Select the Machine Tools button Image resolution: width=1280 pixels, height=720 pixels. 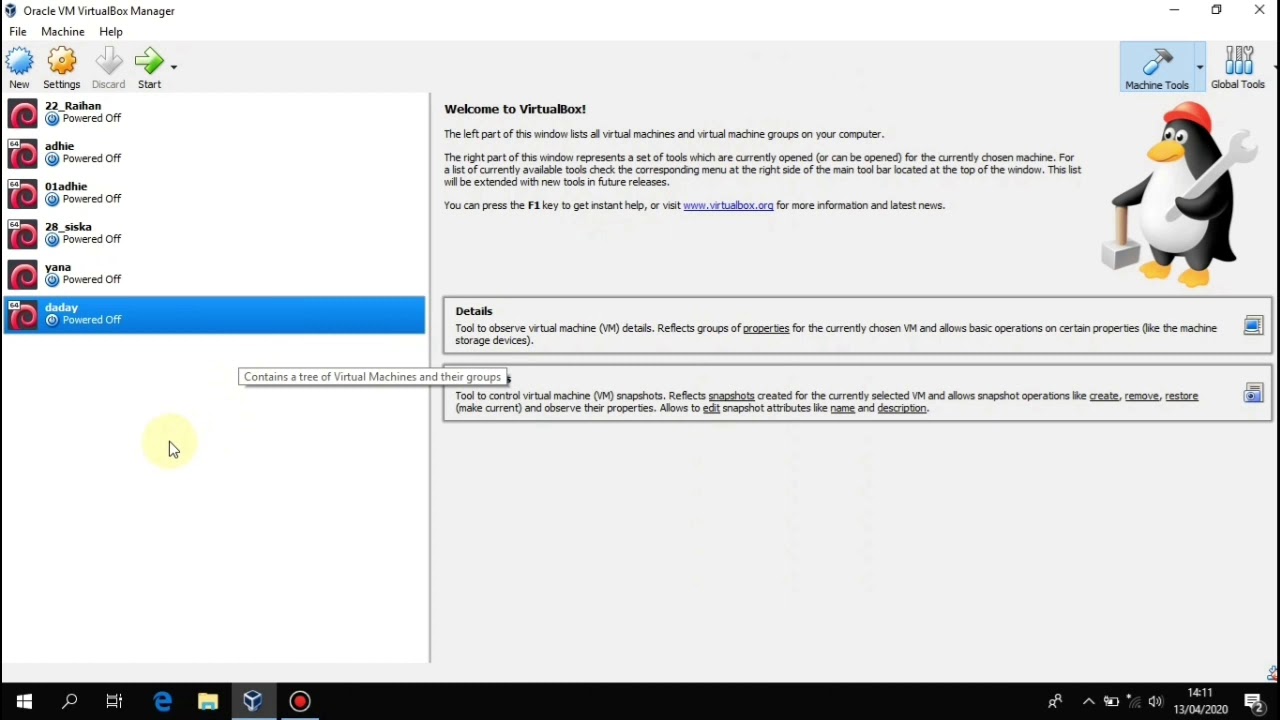coord(1157,67)
